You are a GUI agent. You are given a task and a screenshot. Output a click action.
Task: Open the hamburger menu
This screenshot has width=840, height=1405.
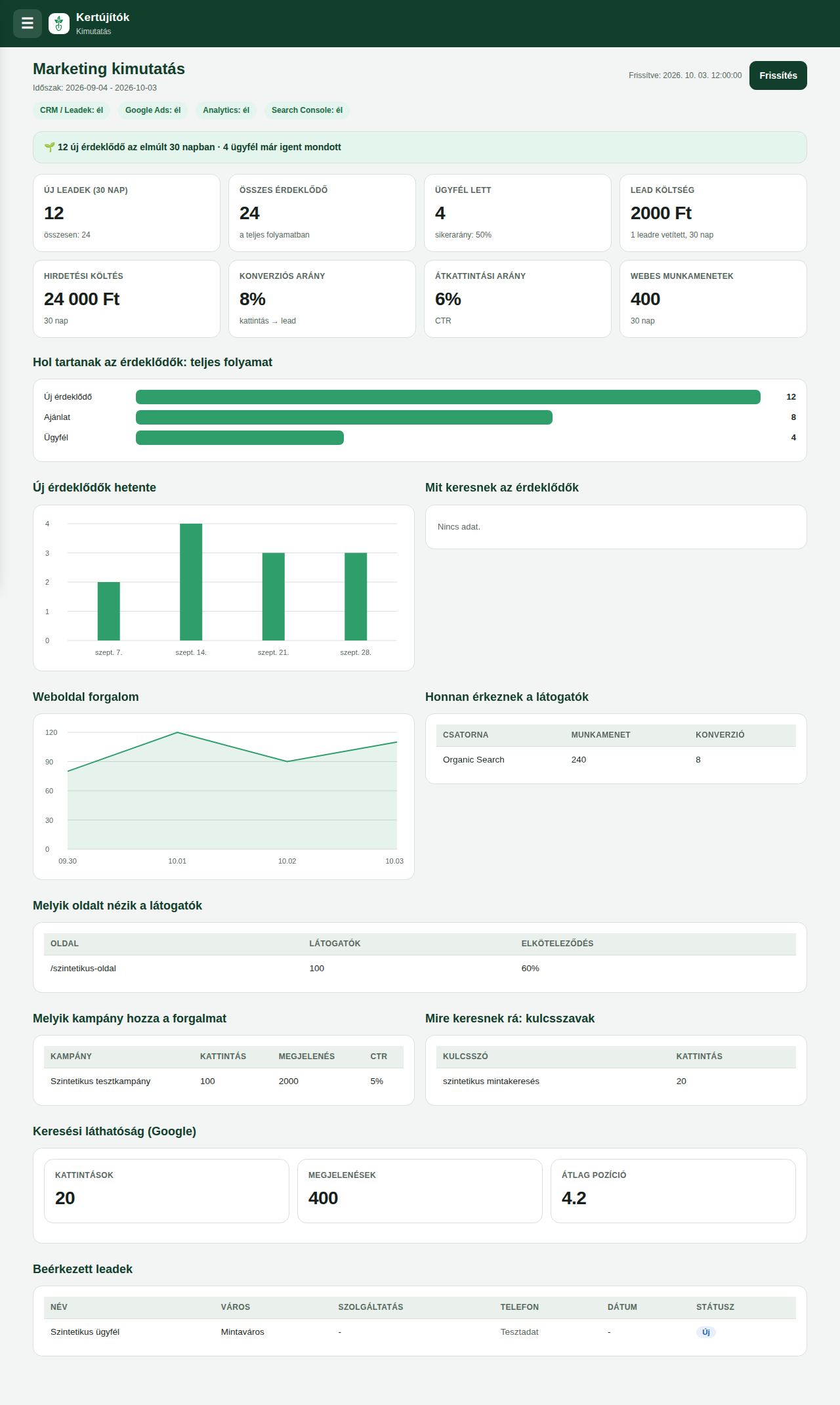pyautogui.click(x=28, y=24)
